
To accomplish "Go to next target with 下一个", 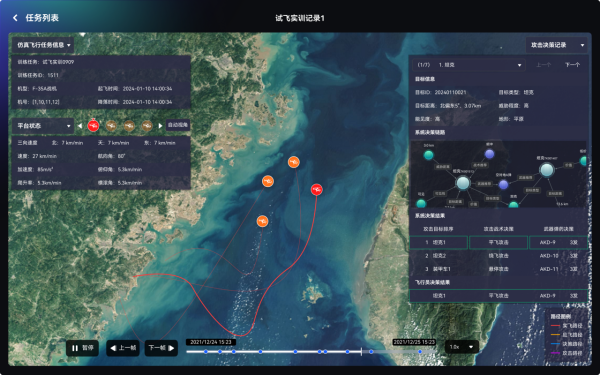I will pos(572,65).
